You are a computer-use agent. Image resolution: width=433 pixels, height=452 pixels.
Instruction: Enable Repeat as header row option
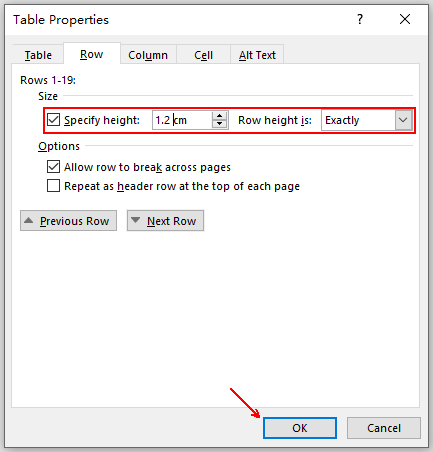(x=53, y=186)
